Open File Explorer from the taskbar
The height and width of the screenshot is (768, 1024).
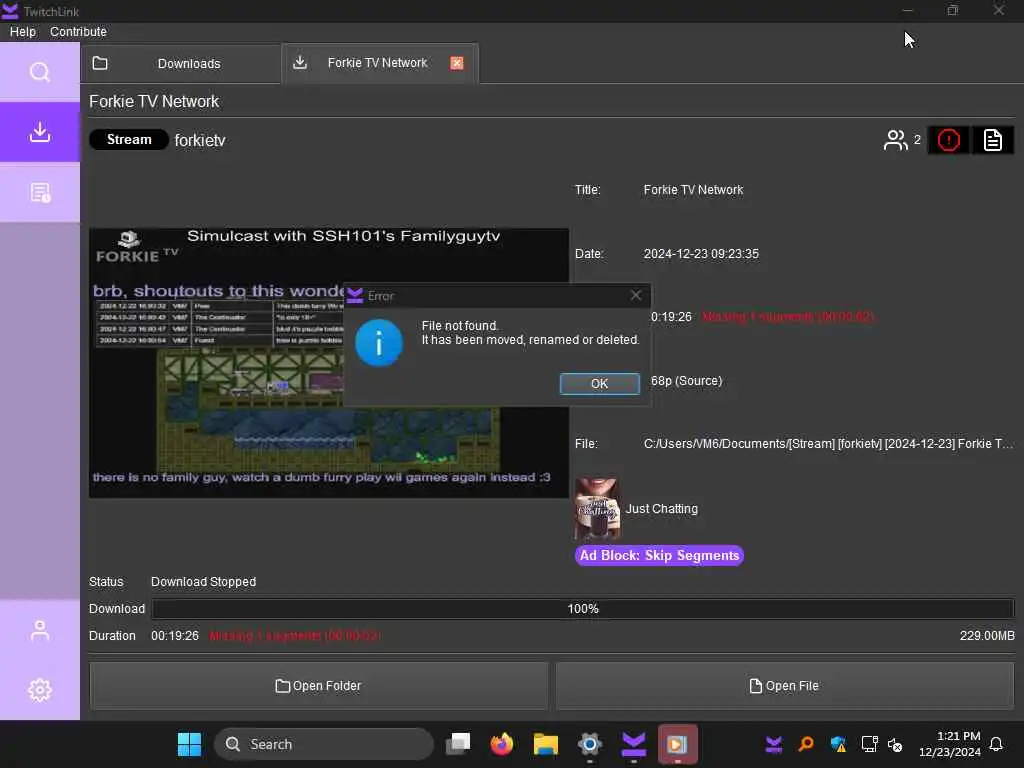[545, 744]
